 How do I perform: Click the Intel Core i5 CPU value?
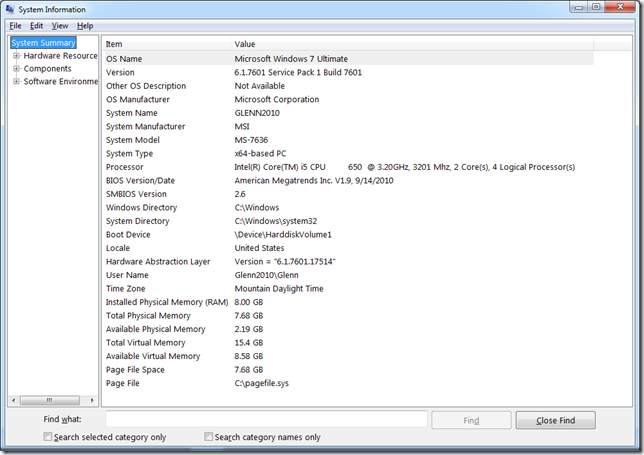pyautogui.click(x=405, y=167)
